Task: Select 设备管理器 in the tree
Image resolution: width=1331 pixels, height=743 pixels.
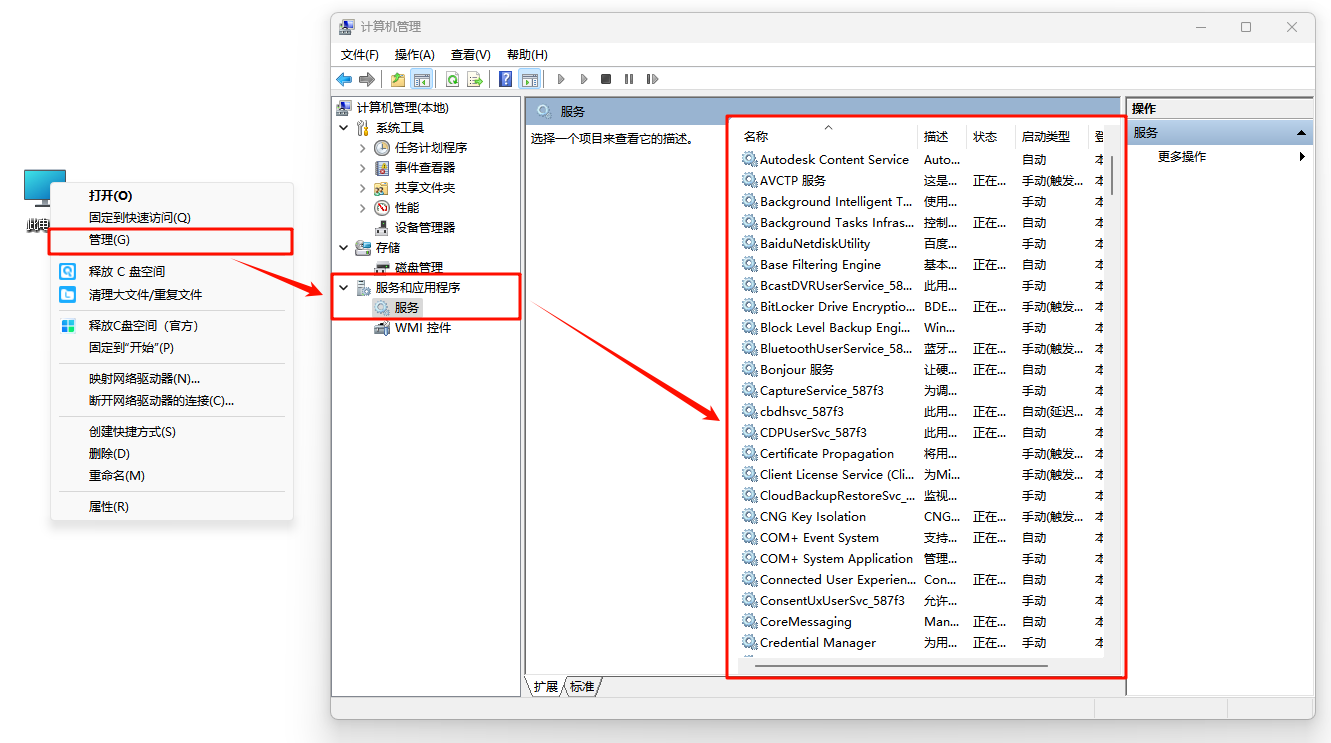Action: pos(424,228)
